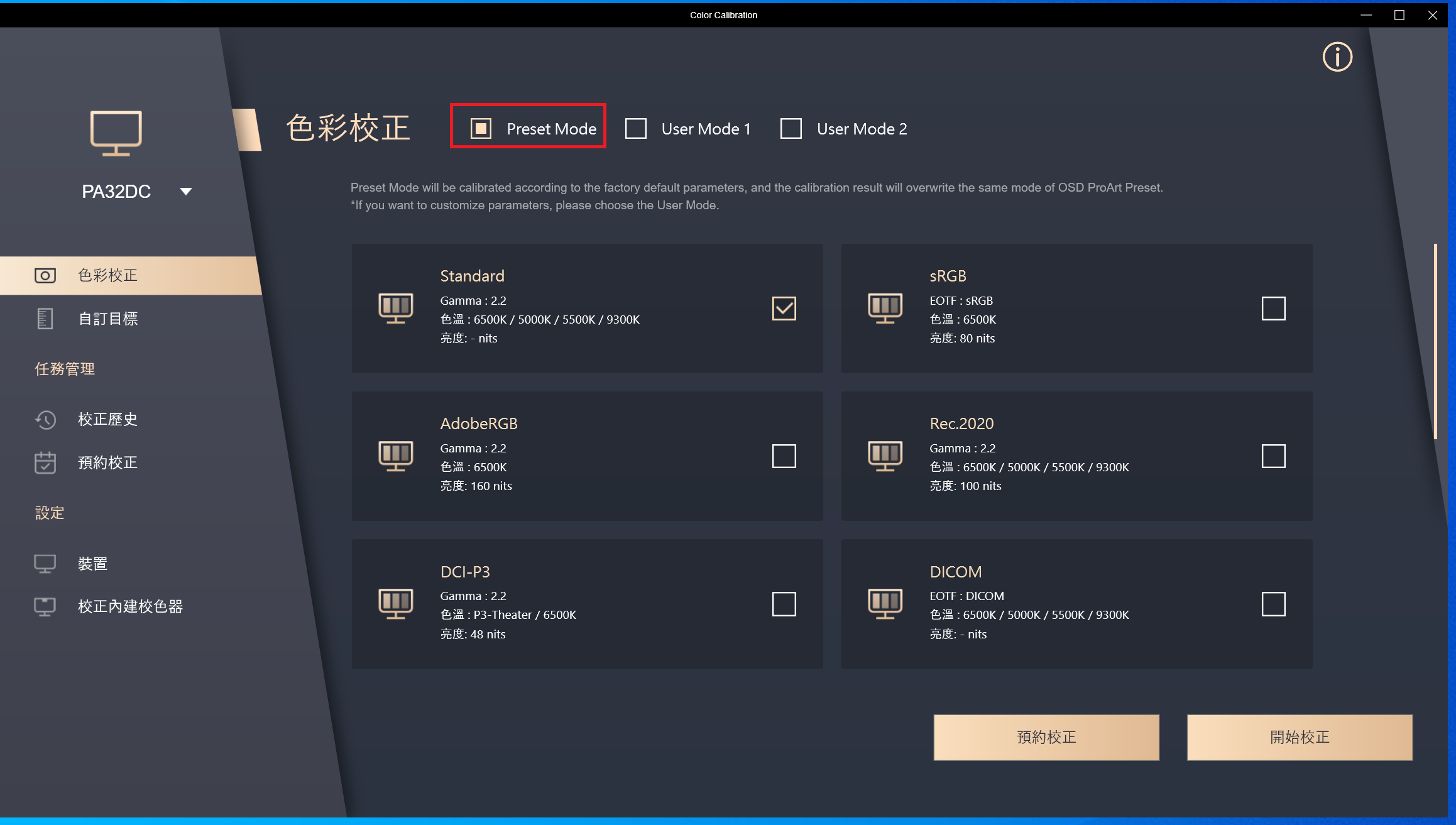Click 'EOTF : DICOM' text
Viewport: 1456px width, 825px height.
coord(966,596)
